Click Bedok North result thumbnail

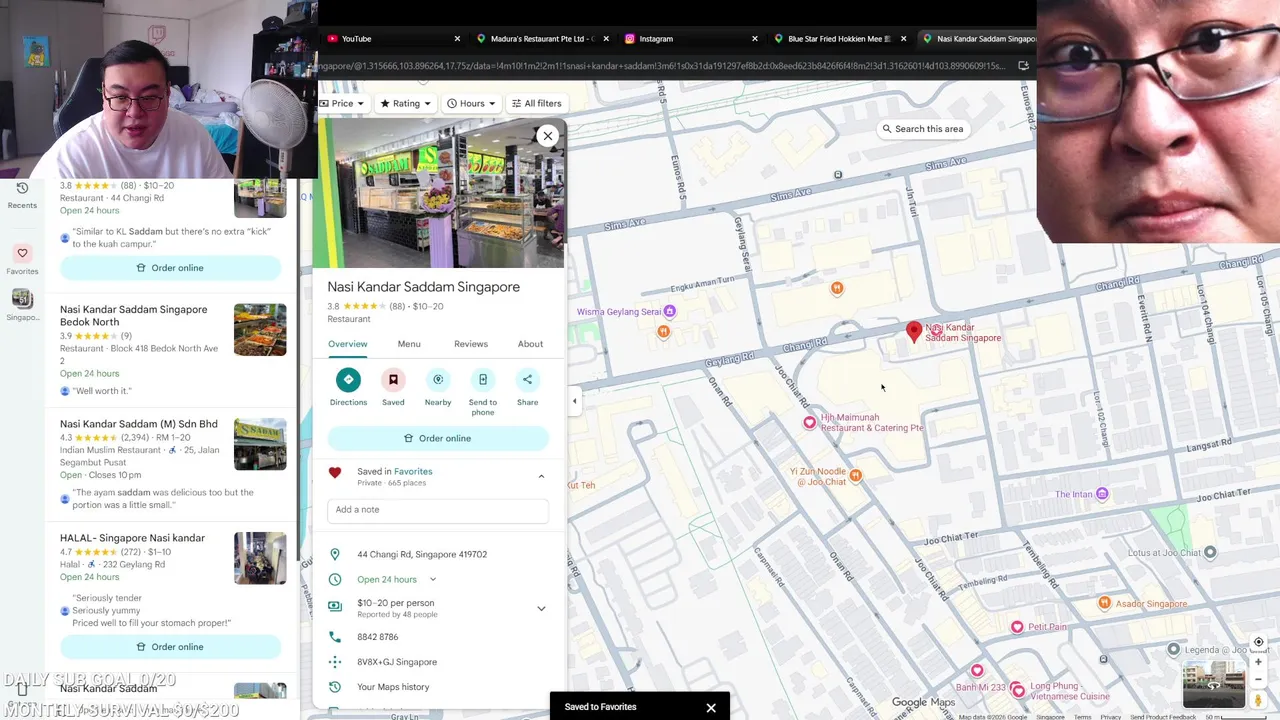260,330
